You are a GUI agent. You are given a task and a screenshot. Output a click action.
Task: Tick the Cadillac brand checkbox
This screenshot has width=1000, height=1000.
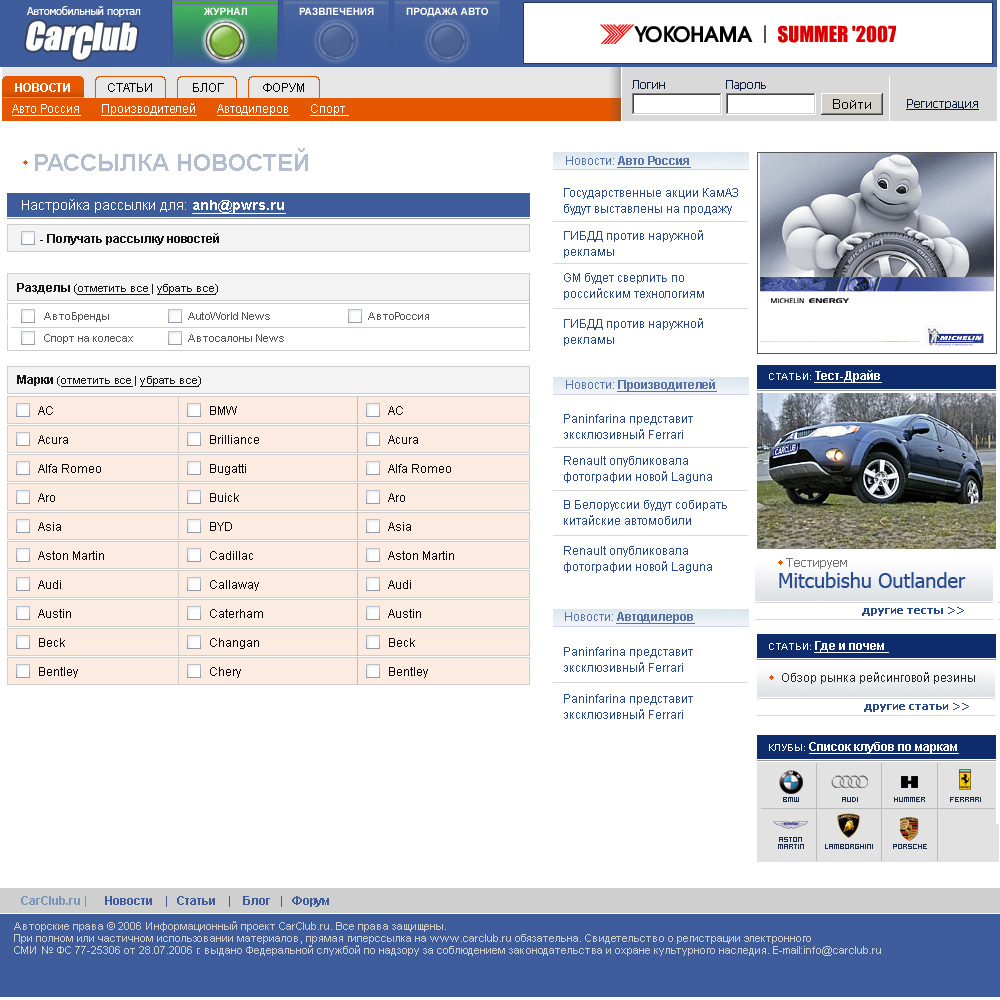194,555
